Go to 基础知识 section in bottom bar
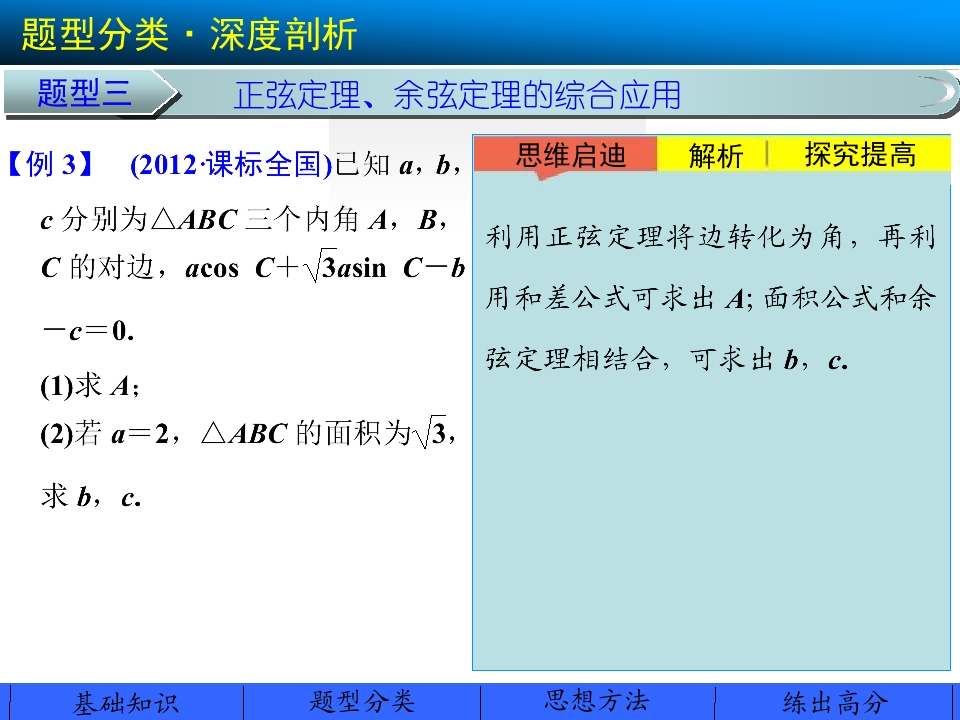Image resolution: width=960 pixels, height=720 pixels. (126, 702)
